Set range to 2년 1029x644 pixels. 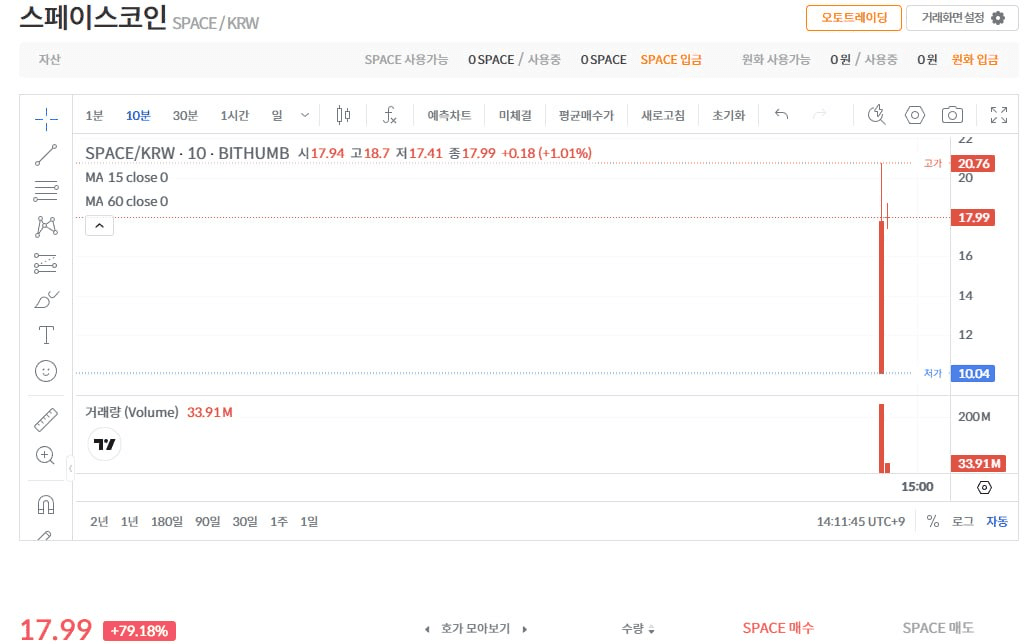click(99, 521)
